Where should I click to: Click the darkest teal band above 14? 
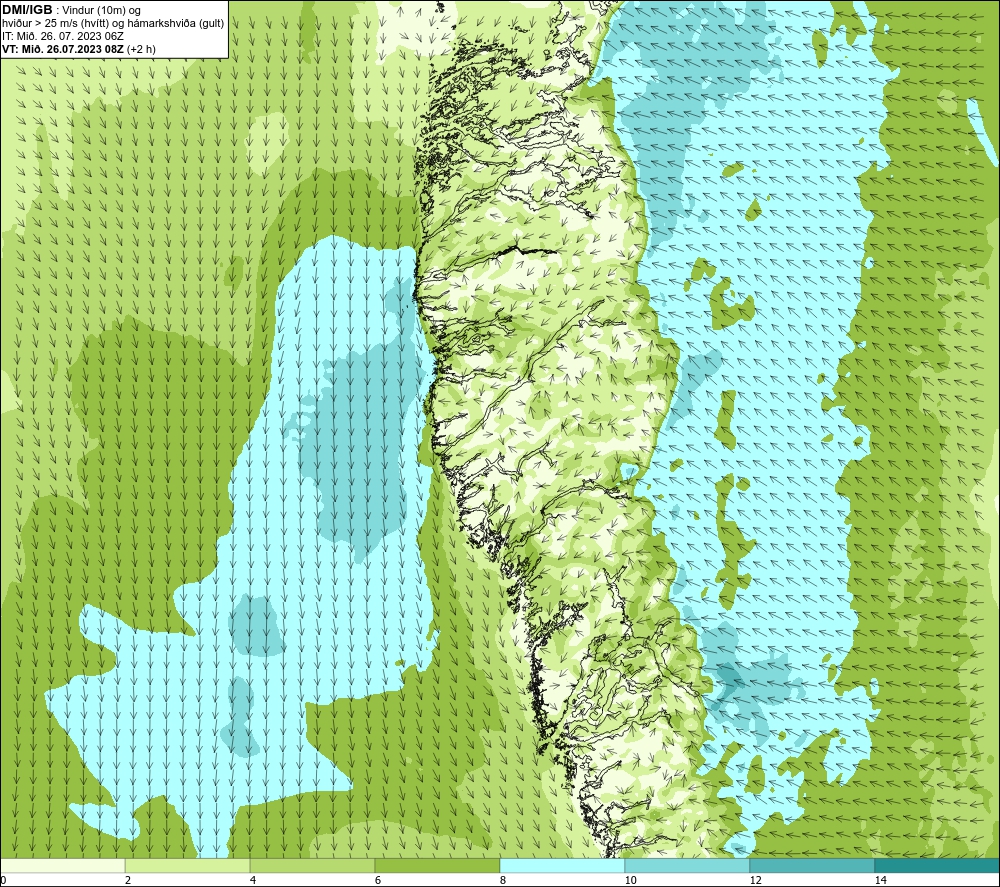(x=938, y=865)
